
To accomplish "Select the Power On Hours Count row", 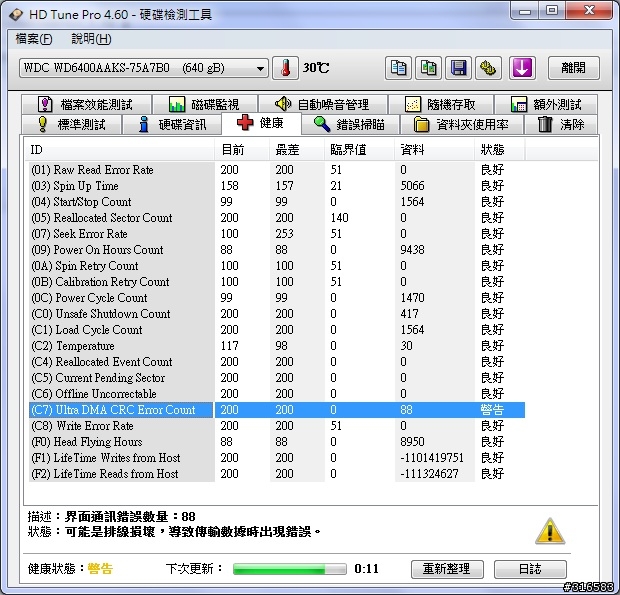I will (x=277, y=250).
